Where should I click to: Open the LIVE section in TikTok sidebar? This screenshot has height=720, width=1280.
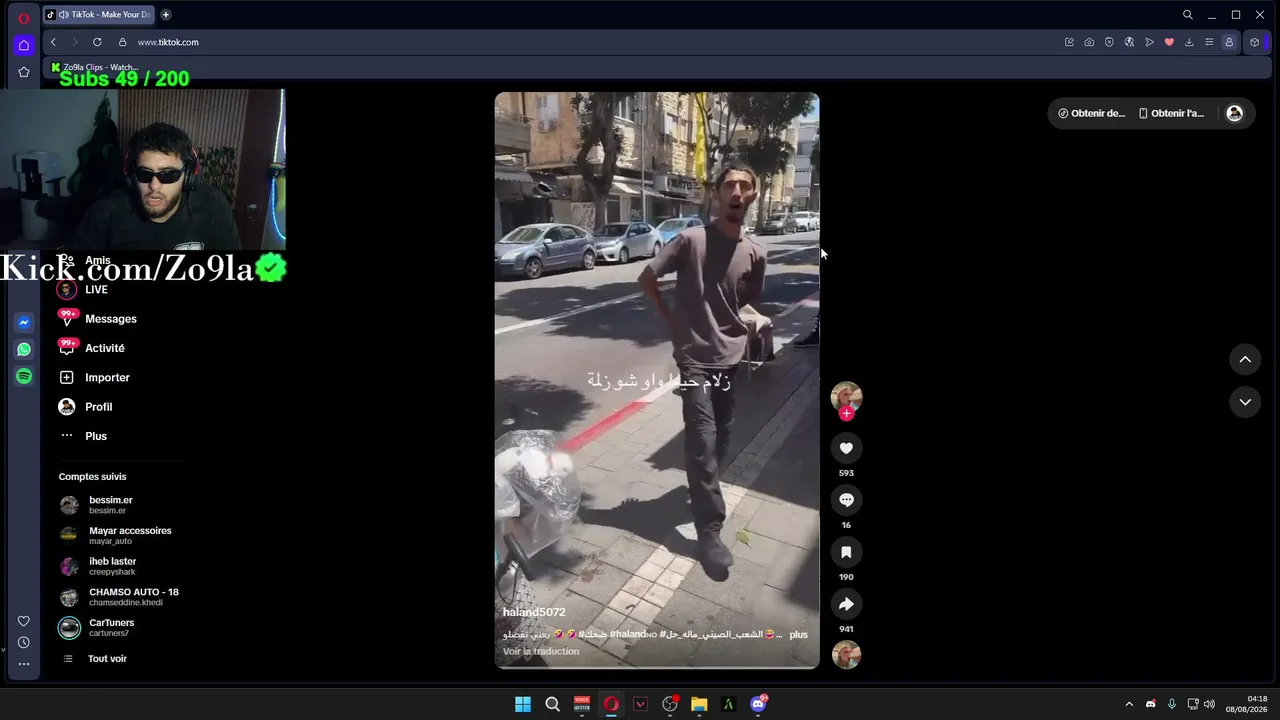[84, 290]
